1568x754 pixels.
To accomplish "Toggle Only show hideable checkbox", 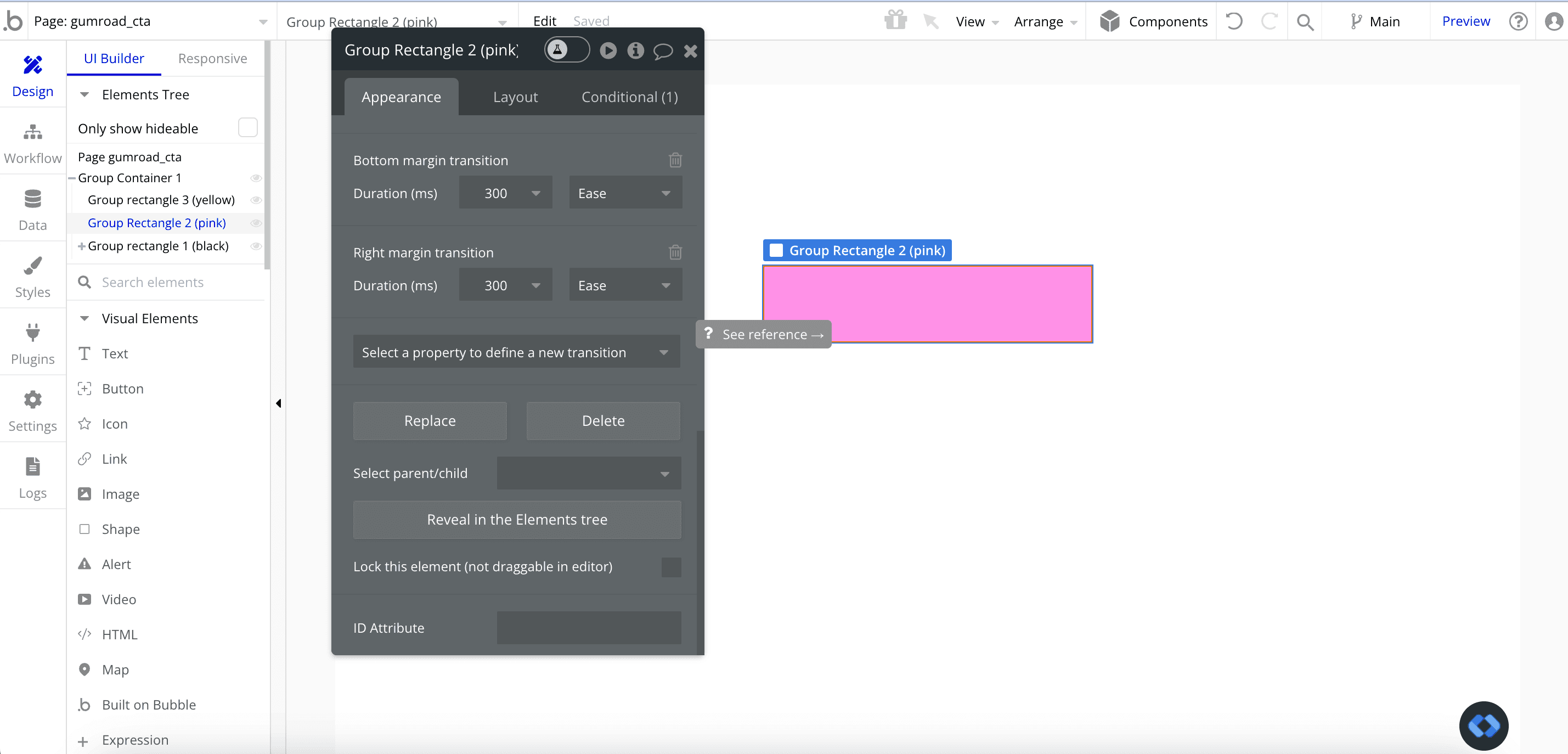I will tap(248, 128).
